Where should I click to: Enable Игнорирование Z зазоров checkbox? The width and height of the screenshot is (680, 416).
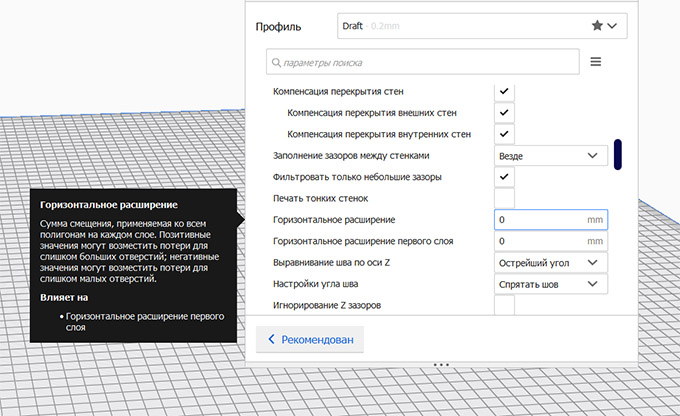[x=504, y=305]
